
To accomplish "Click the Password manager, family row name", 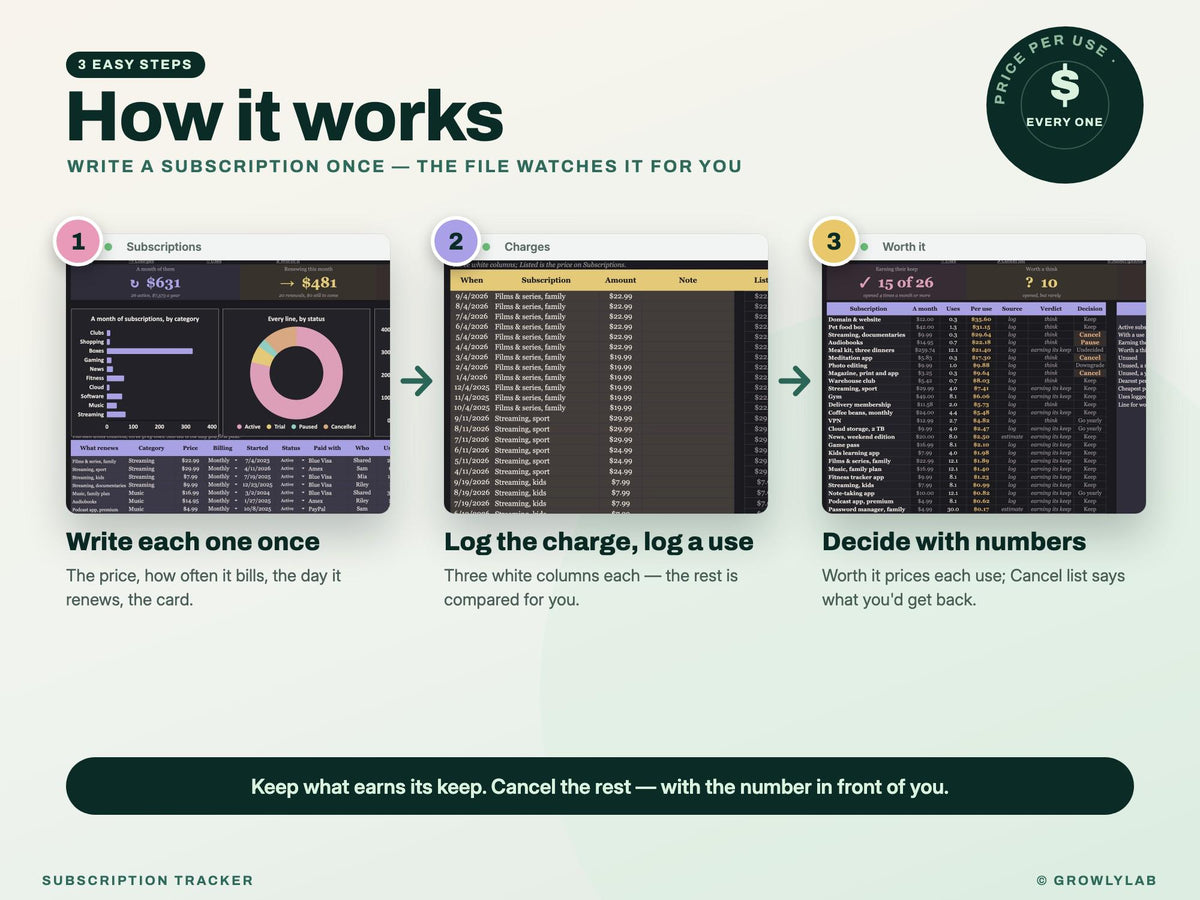I will 866,509.
